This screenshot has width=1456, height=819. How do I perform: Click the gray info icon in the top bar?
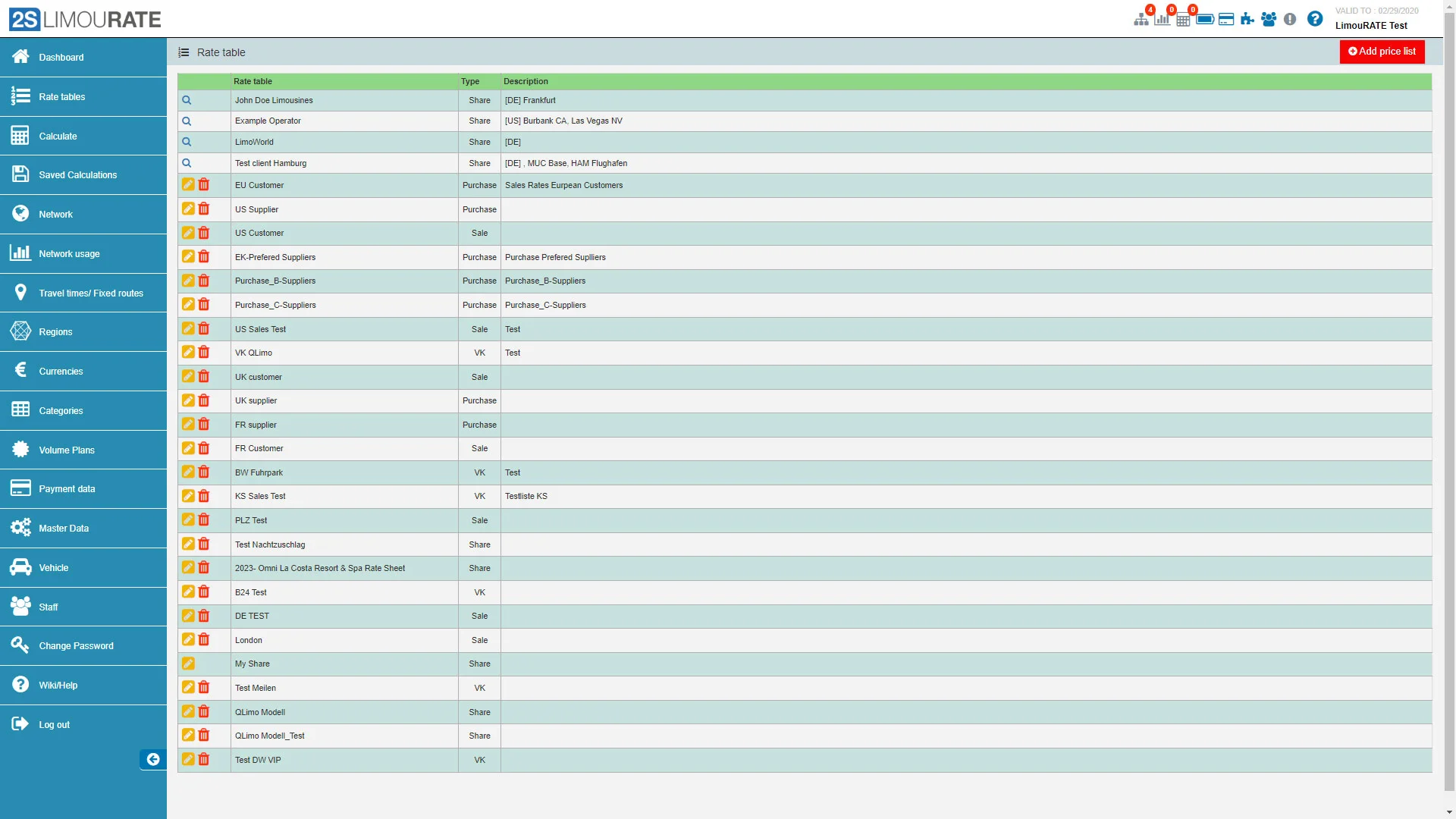(1290, 19)
